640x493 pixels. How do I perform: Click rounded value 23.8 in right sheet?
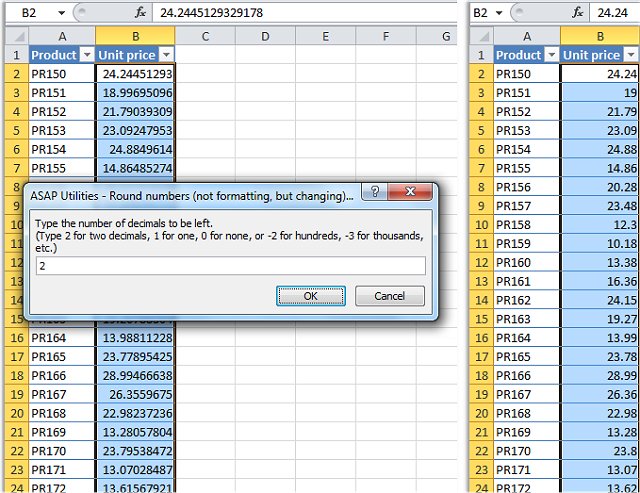tap(600, 451)
